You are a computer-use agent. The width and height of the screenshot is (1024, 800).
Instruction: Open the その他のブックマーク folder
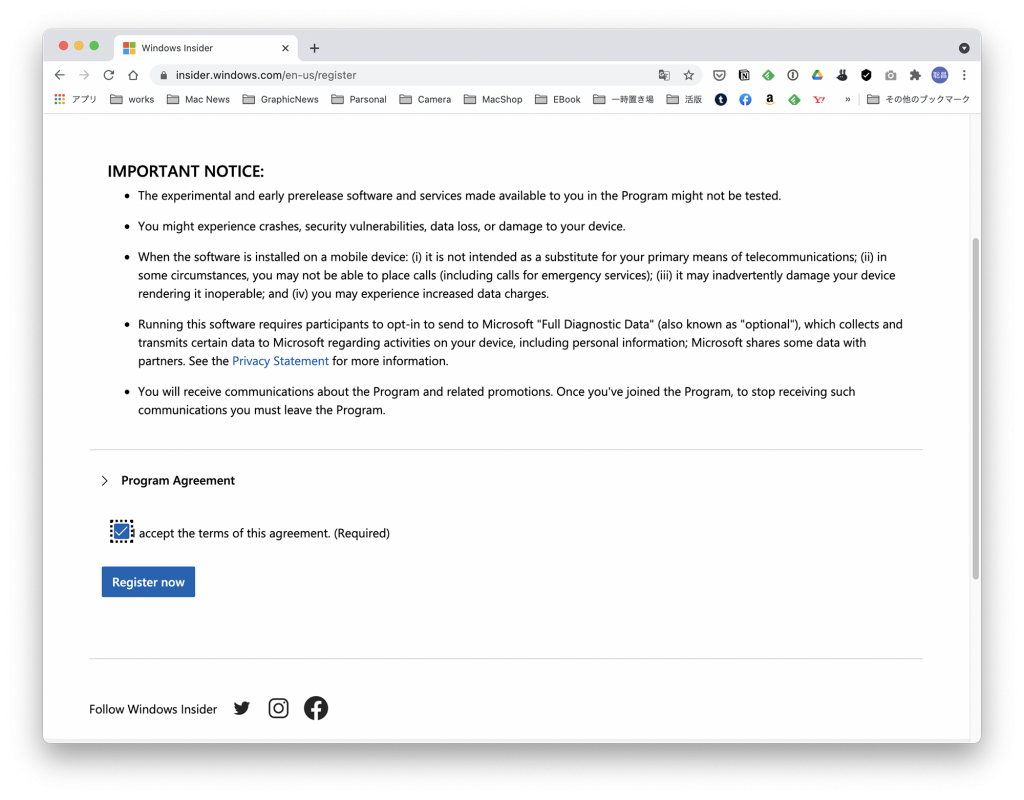click(x=918, y=99)
